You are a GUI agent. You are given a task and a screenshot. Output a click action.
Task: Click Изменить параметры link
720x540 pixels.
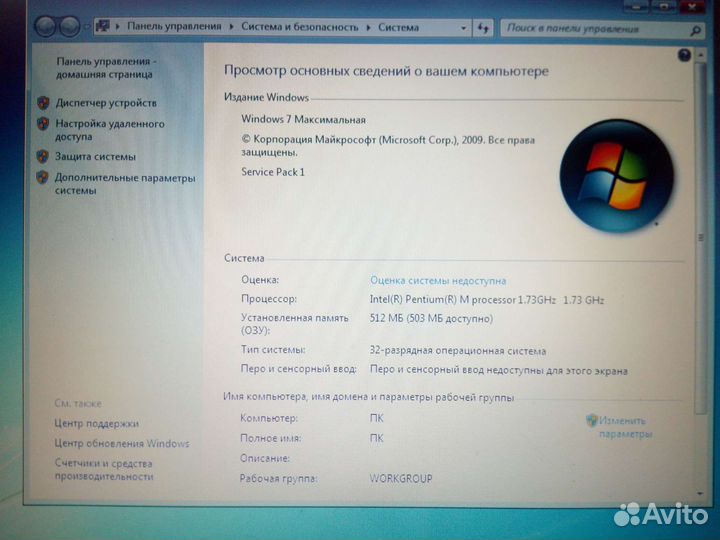(x=625, y=427)
